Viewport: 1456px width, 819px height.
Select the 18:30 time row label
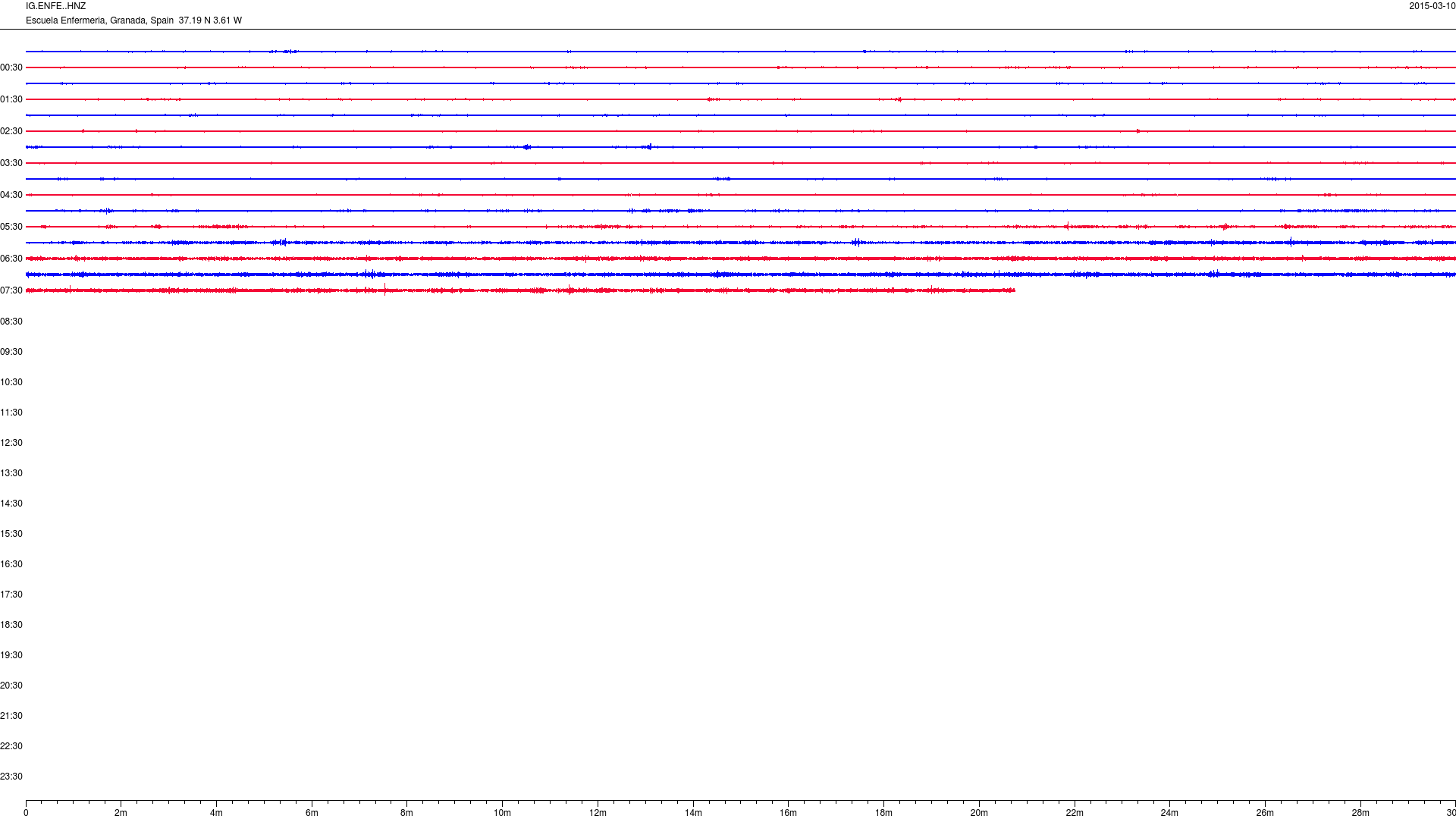pyautogui.click(x=11, y=625)
